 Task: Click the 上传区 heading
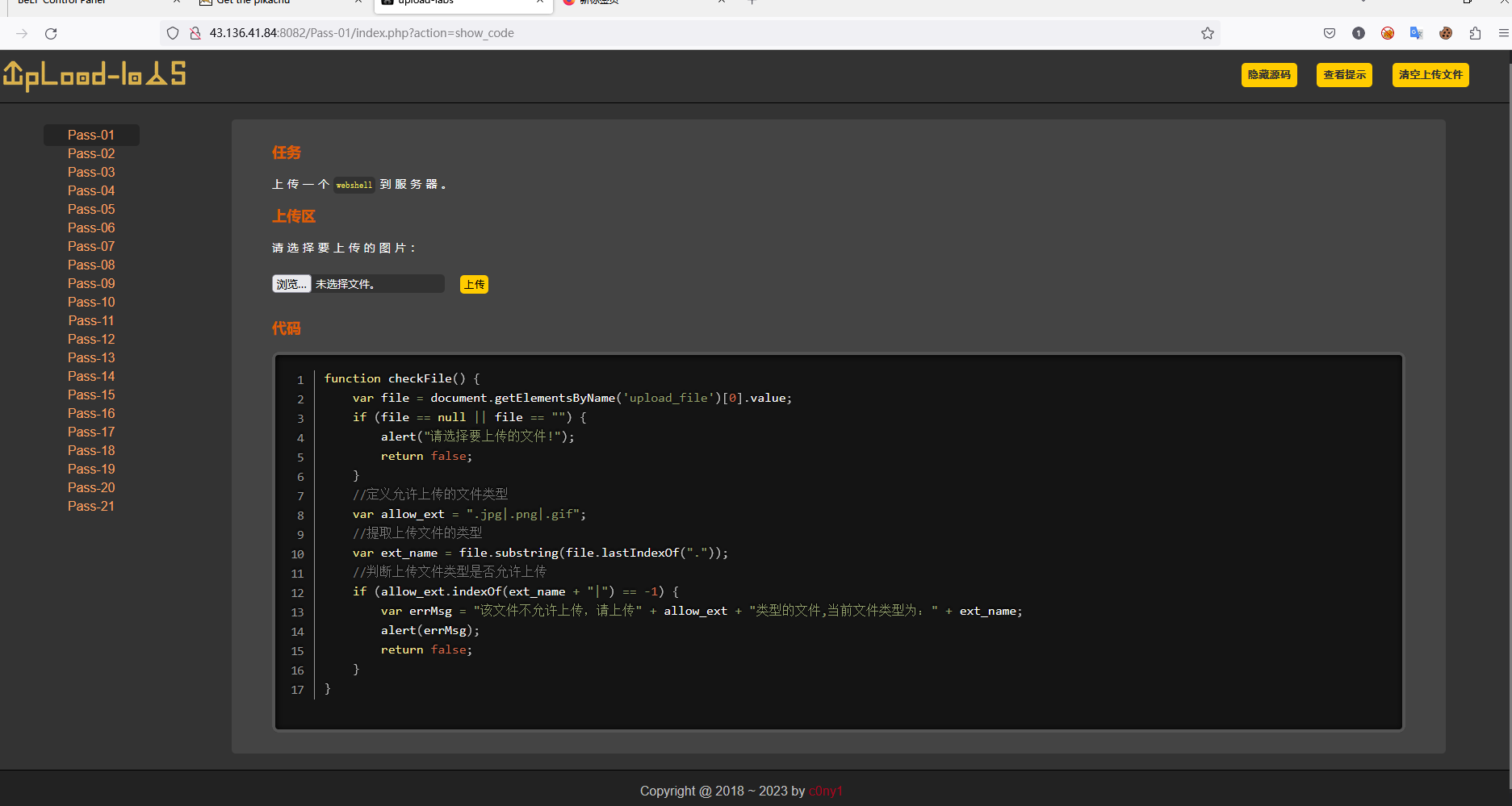coord(294,216)
